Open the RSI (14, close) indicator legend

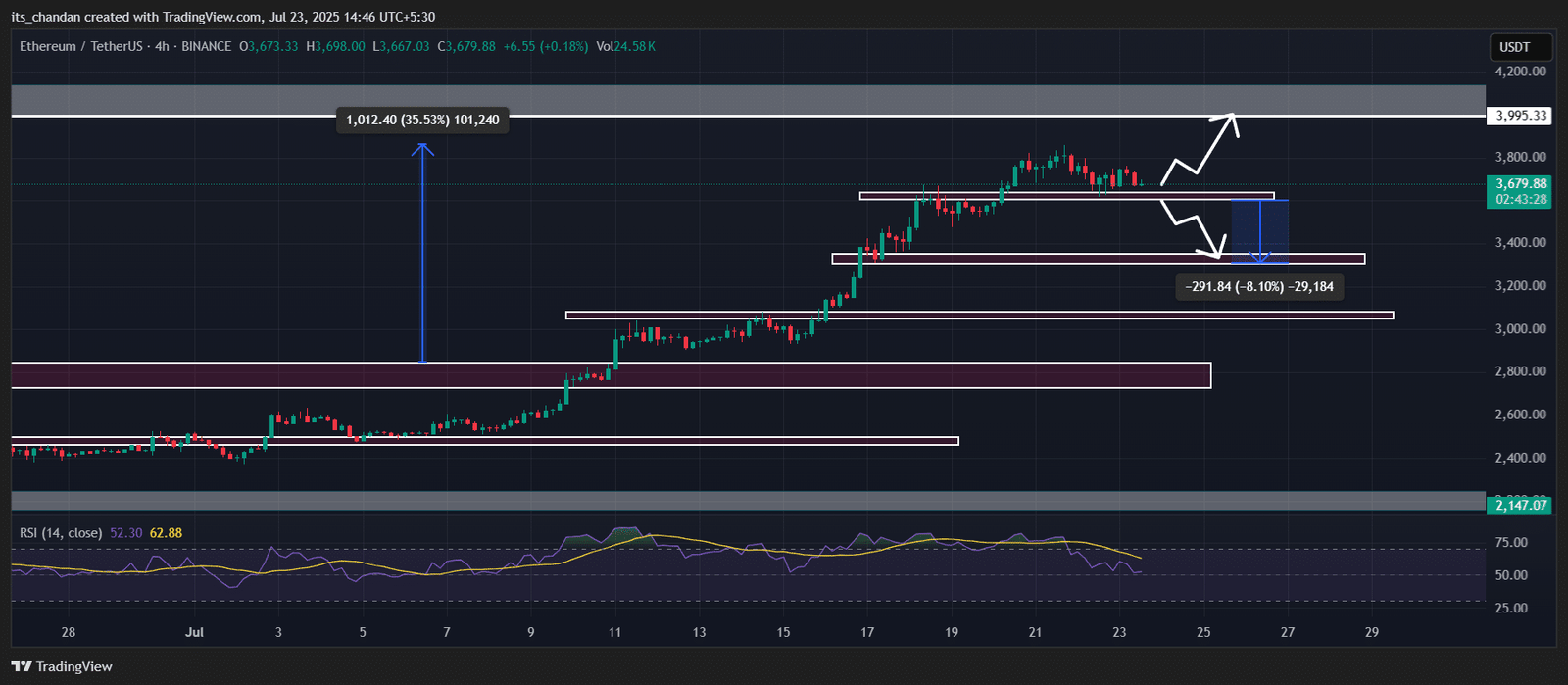coord(61,533)
